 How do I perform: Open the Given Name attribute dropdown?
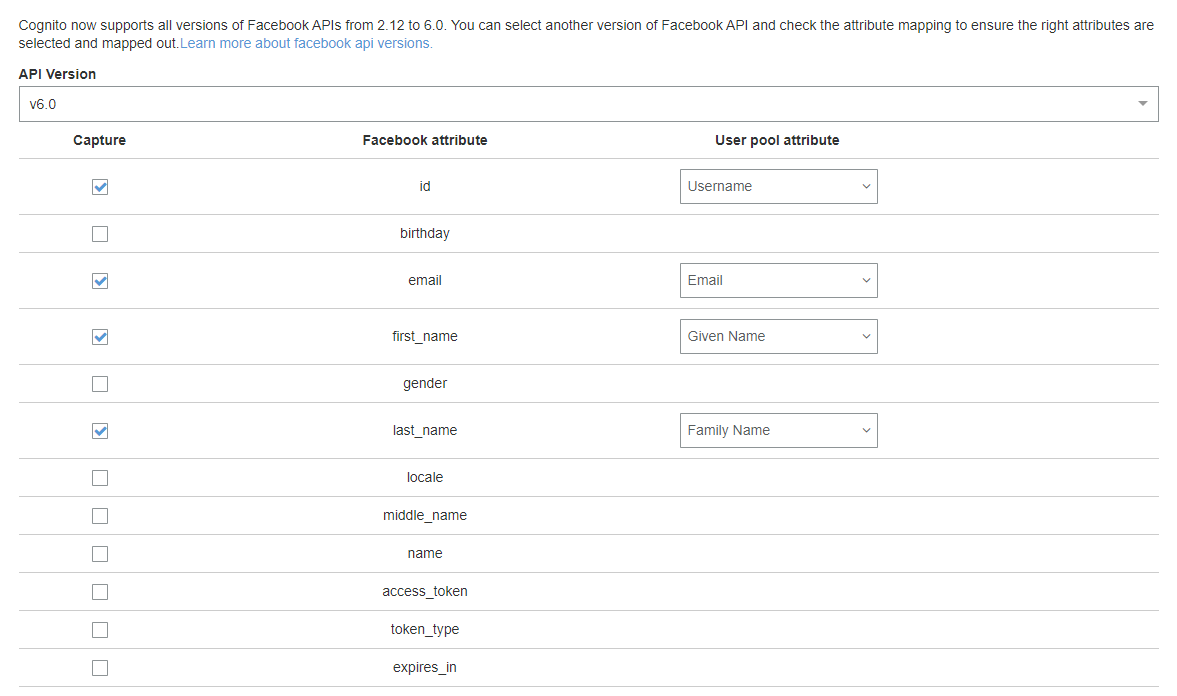tap(778, 336)
